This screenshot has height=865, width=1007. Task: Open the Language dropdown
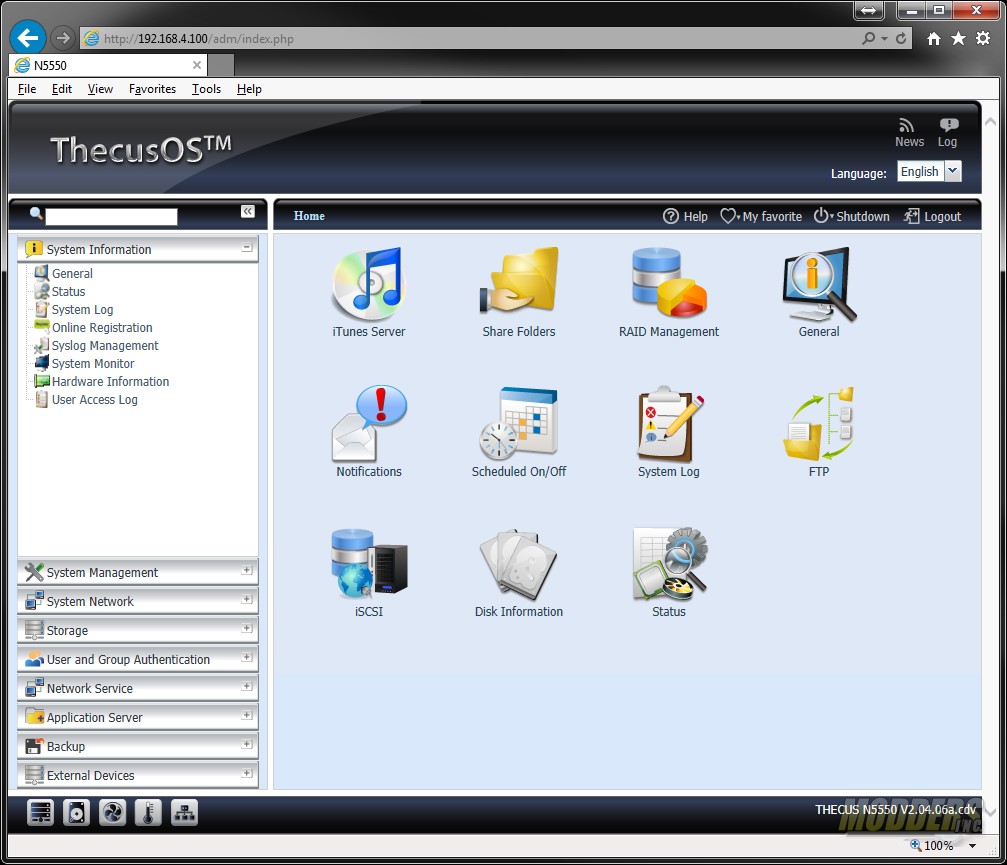953,171
